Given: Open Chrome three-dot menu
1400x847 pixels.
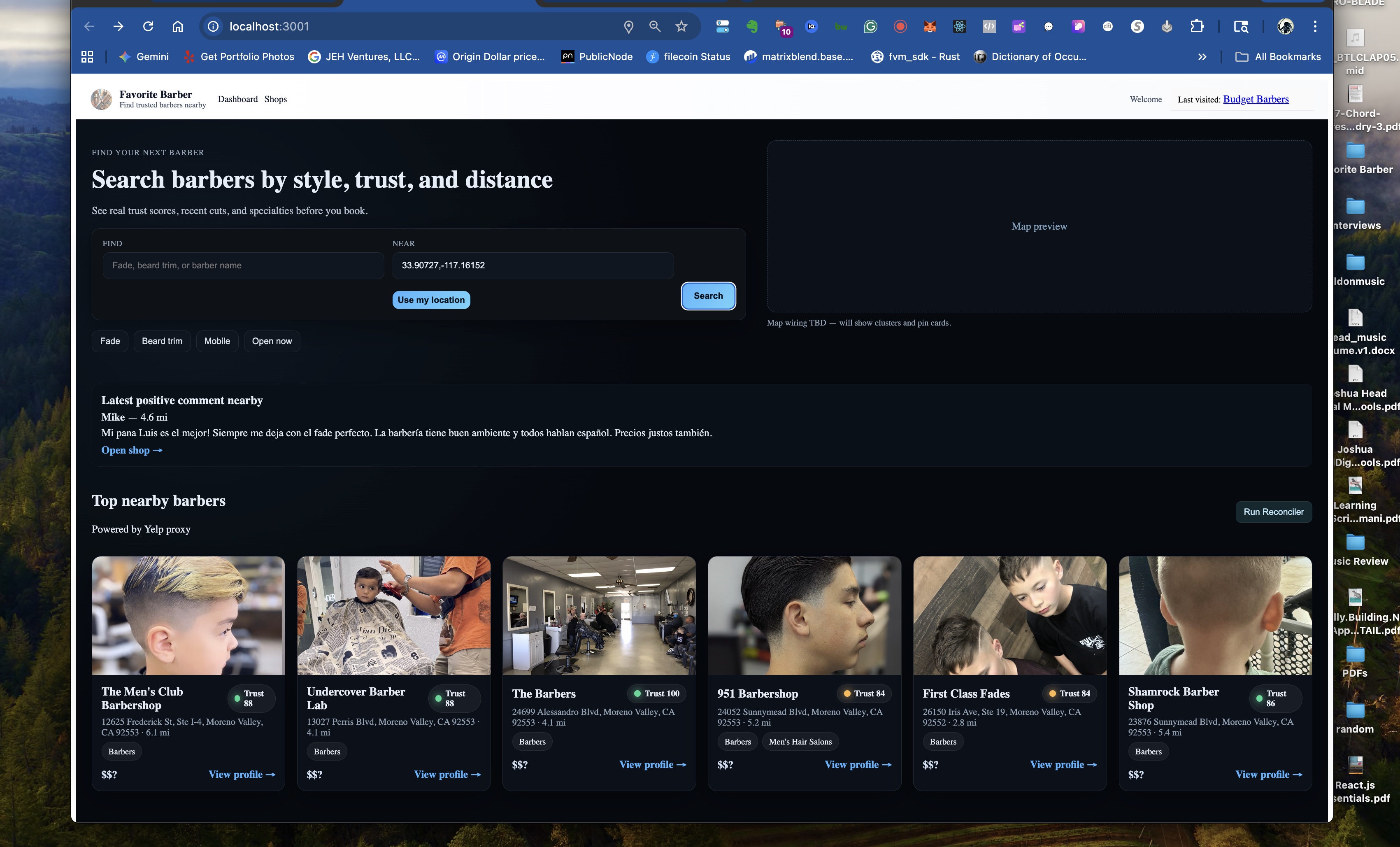Looking at the screenshot, I should (x=1315, y=26).
